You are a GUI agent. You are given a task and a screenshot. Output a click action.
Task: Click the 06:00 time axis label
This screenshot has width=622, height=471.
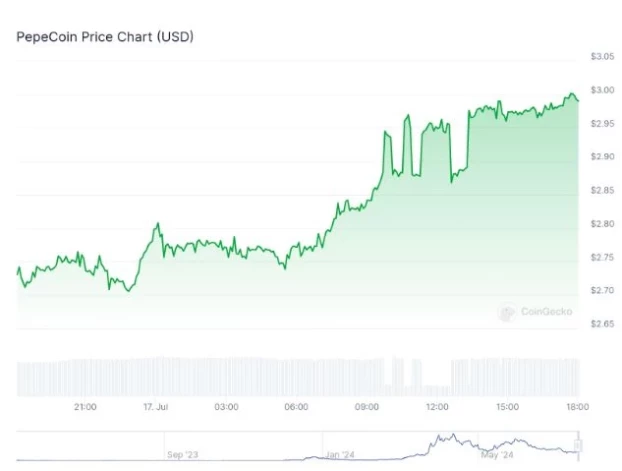click(296, 406)
